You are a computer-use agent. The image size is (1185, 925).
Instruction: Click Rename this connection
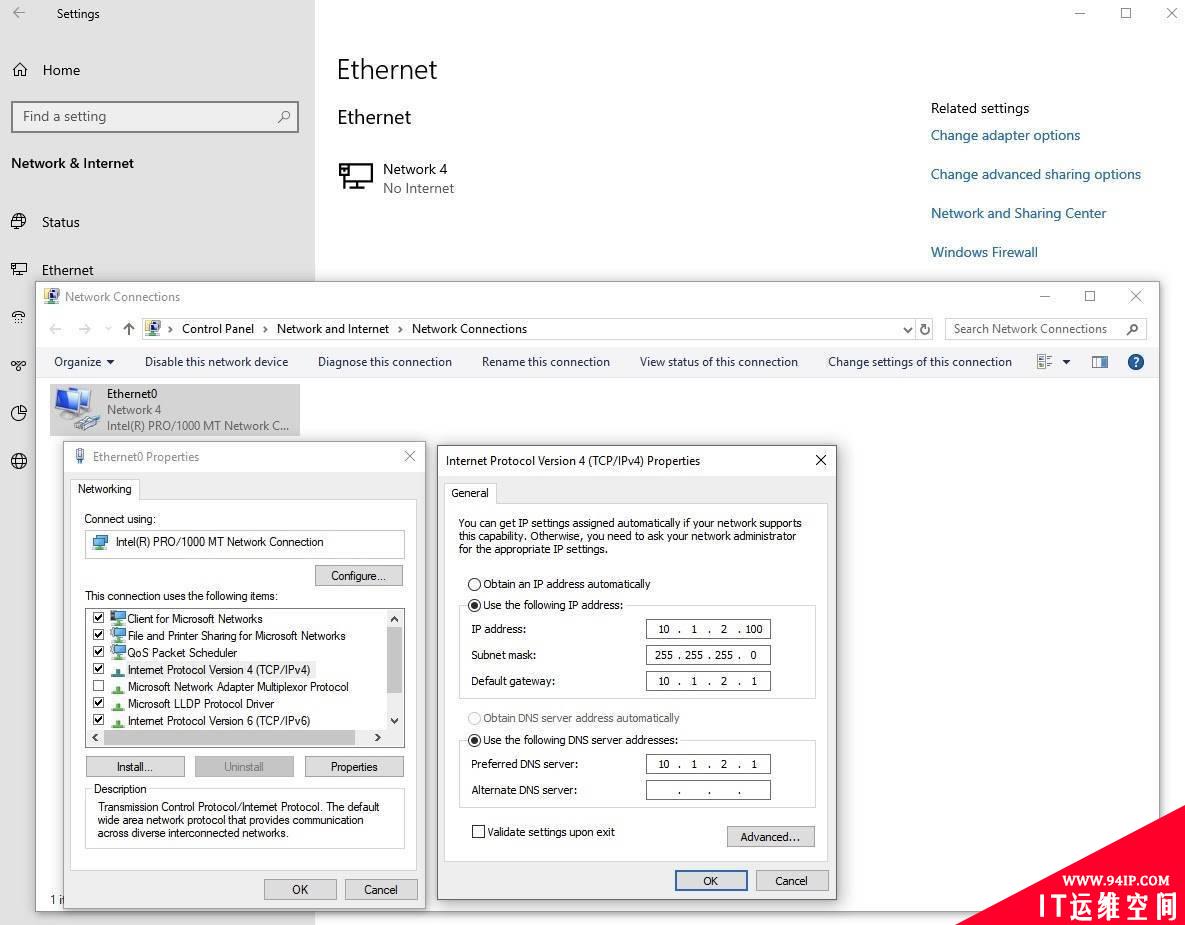coord(546,362)
